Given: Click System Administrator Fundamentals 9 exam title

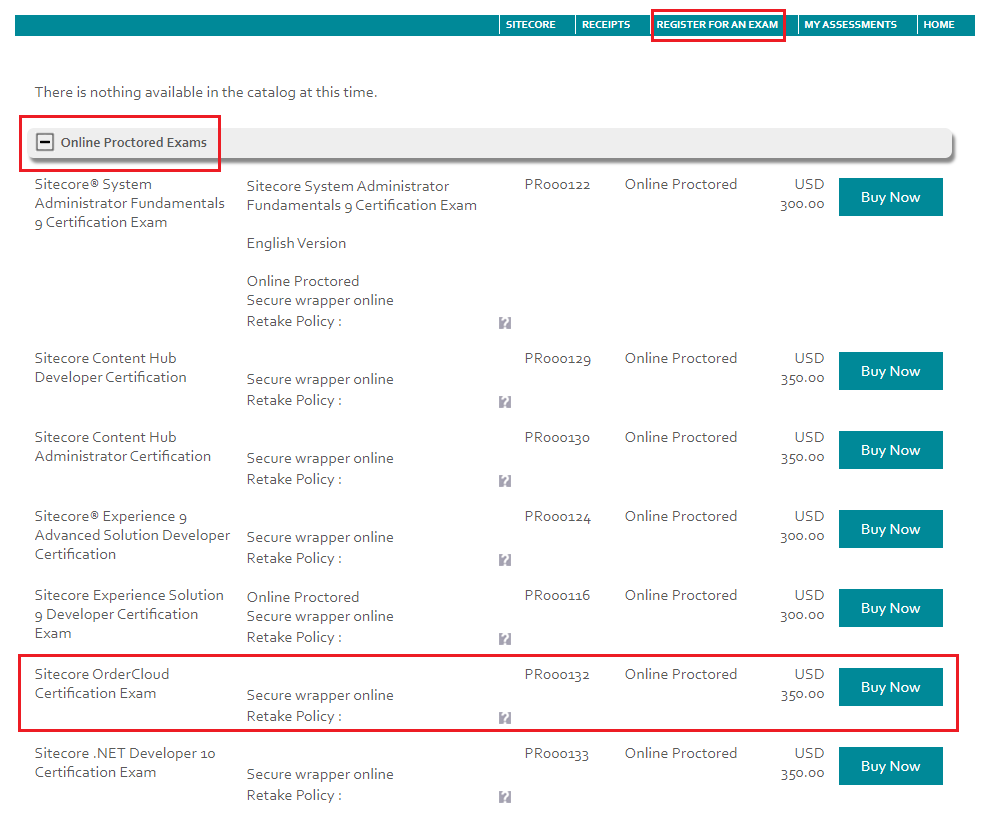Looking at the screenshot, I should click(x=130, y=203).
